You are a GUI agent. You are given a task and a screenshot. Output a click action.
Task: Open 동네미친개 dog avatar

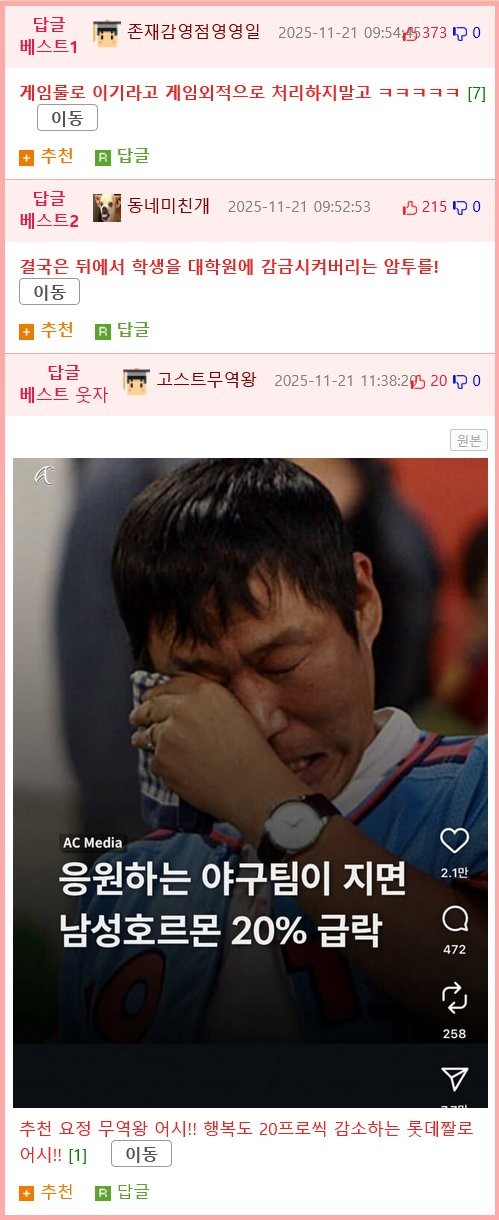tap(106, 208)
